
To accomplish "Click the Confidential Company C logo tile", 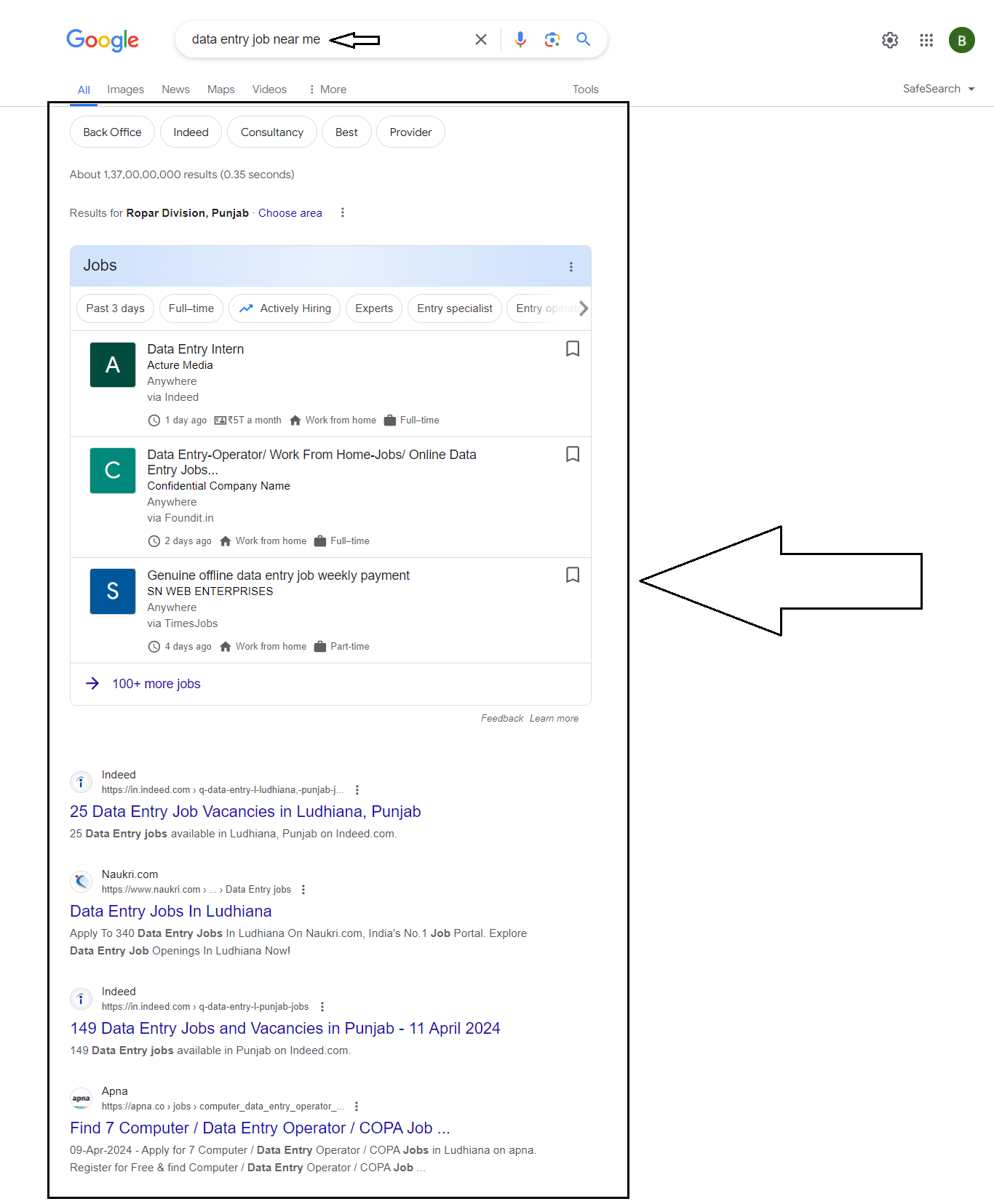I will tap(113, 470).
